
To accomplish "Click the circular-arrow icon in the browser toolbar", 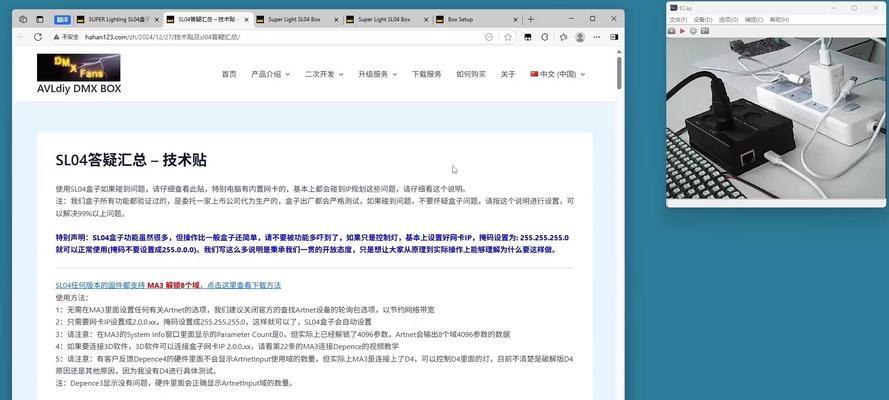I will click(x=545, y=37).
